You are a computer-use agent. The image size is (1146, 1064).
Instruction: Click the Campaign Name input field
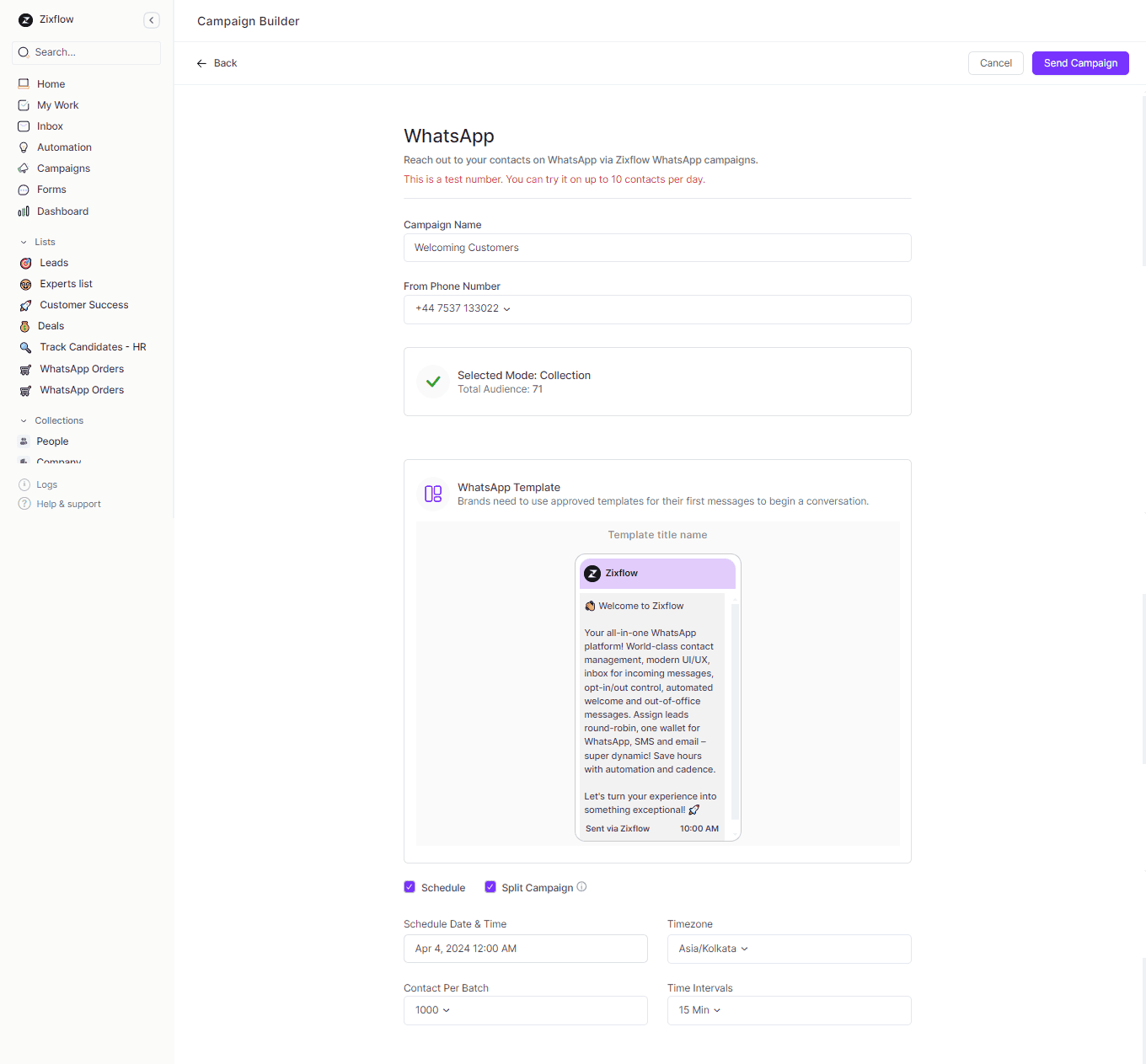(657, 248)
